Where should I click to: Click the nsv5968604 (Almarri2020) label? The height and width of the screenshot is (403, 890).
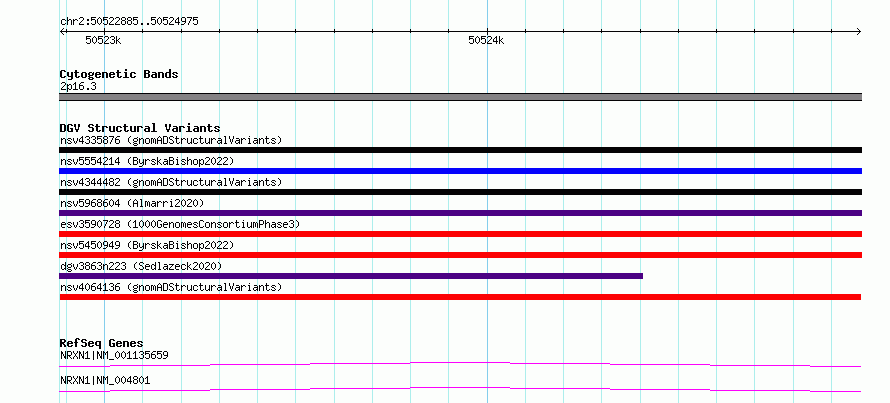[x=132, y=203]
